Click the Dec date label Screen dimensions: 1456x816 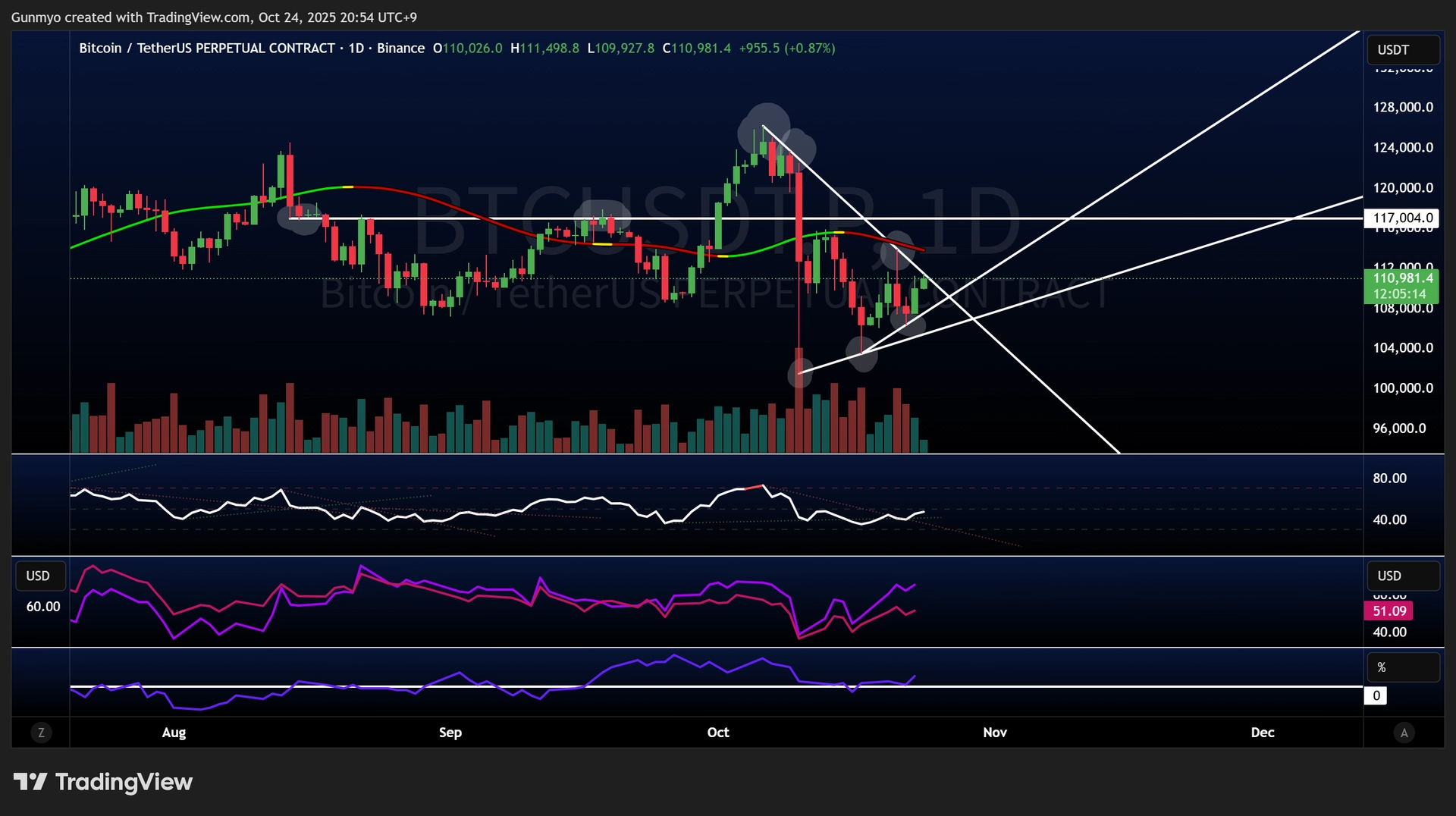[x=1263, y=733]
